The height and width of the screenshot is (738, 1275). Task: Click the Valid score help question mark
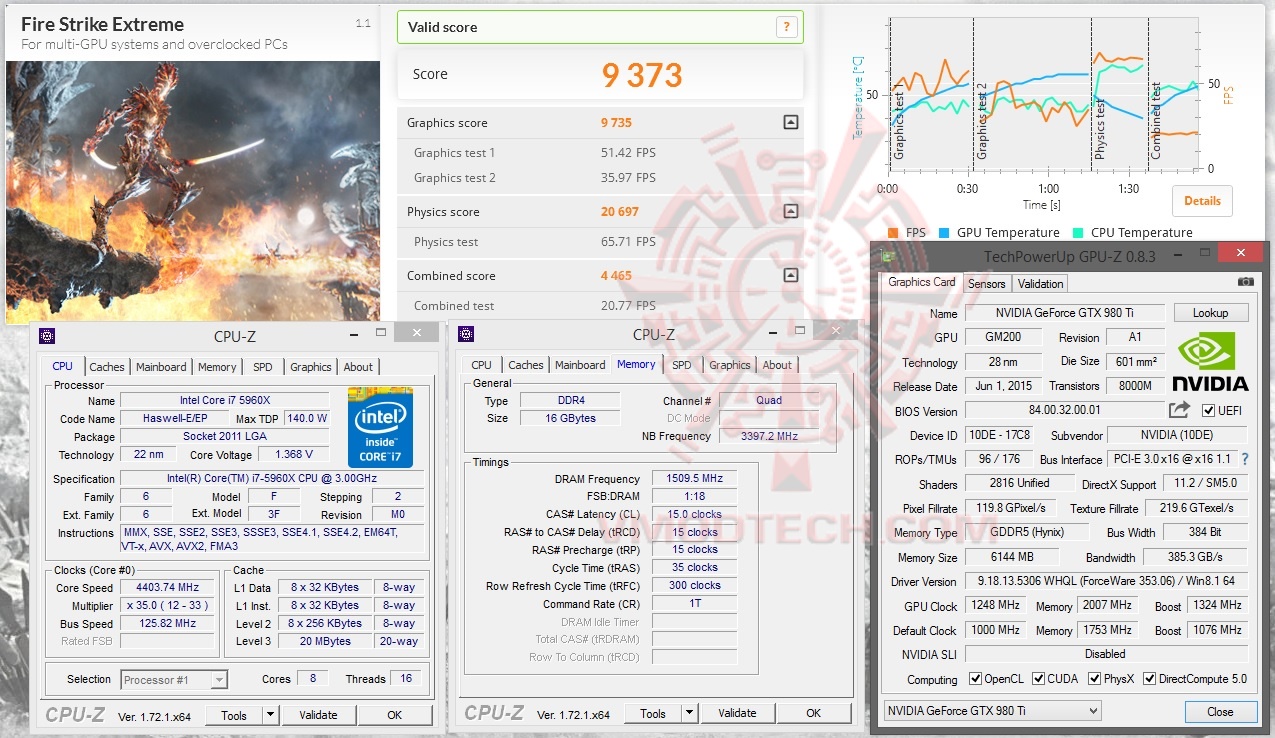(x=787, y=27)
